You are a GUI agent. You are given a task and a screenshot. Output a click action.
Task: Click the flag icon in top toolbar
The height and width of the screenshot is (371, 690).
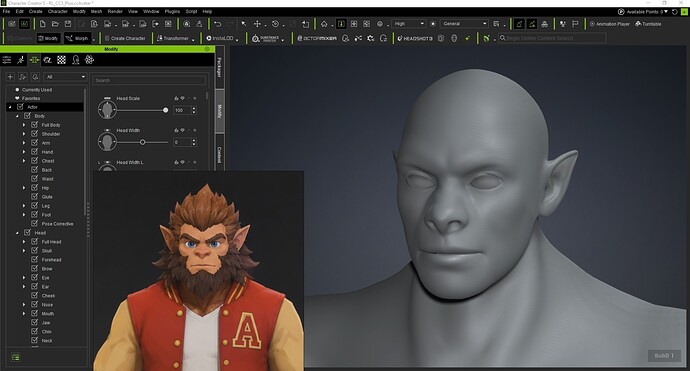click(x=575, y=24)
